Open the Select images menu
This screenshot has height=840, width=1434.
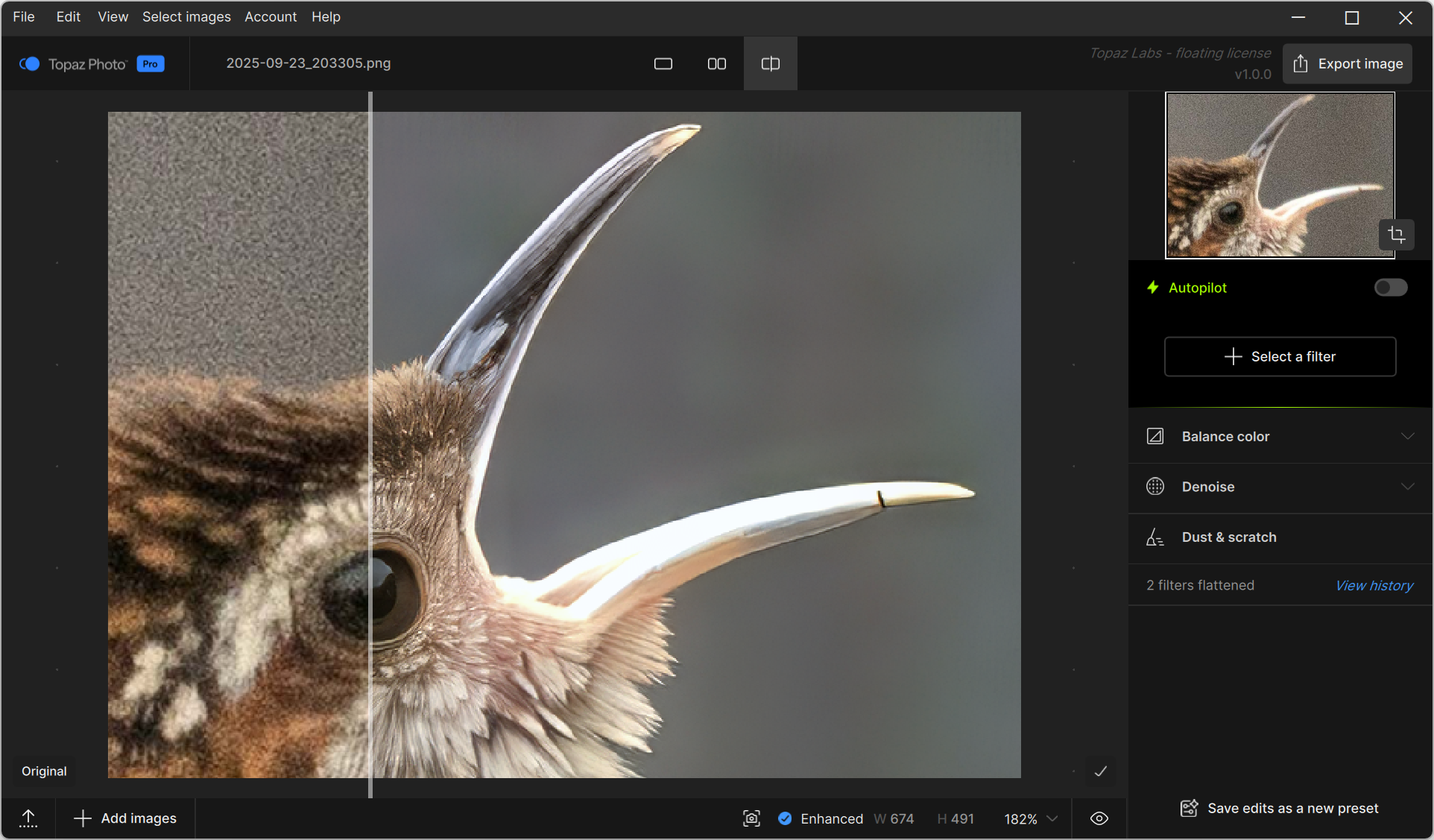186,16
